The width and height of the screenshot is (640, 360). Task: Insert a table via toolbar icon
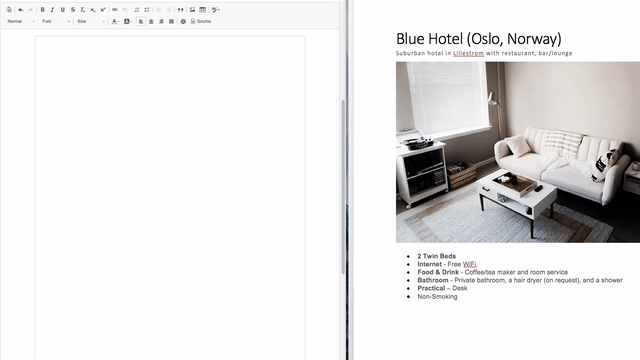[x=202, y=9]
